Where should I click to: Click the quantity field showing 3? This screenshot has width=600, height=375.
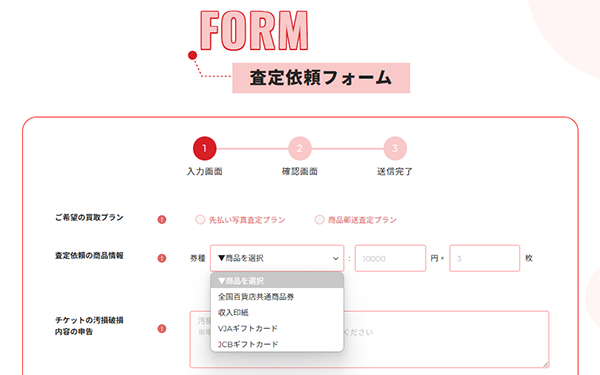484,258
